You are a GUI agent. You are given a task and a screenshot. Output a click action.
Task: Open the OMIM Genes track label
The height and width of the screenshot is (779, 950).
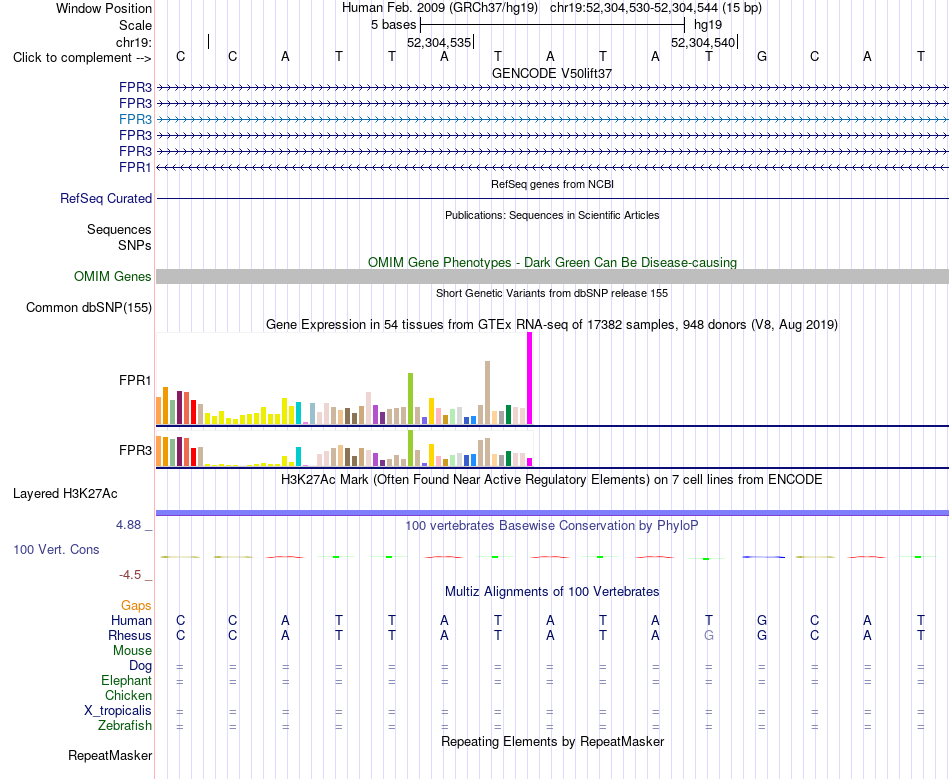click(113, 276)
